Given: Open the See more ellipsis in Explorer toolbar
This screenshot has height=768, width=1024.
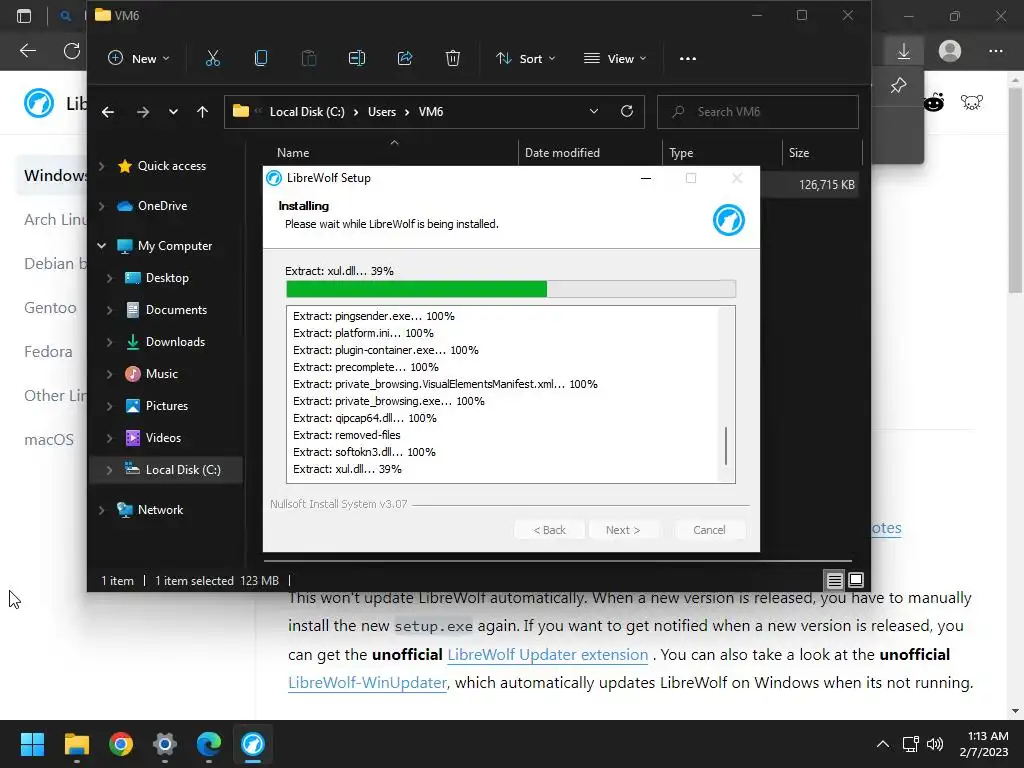Looking at the screenshot, I should (688, 59).
